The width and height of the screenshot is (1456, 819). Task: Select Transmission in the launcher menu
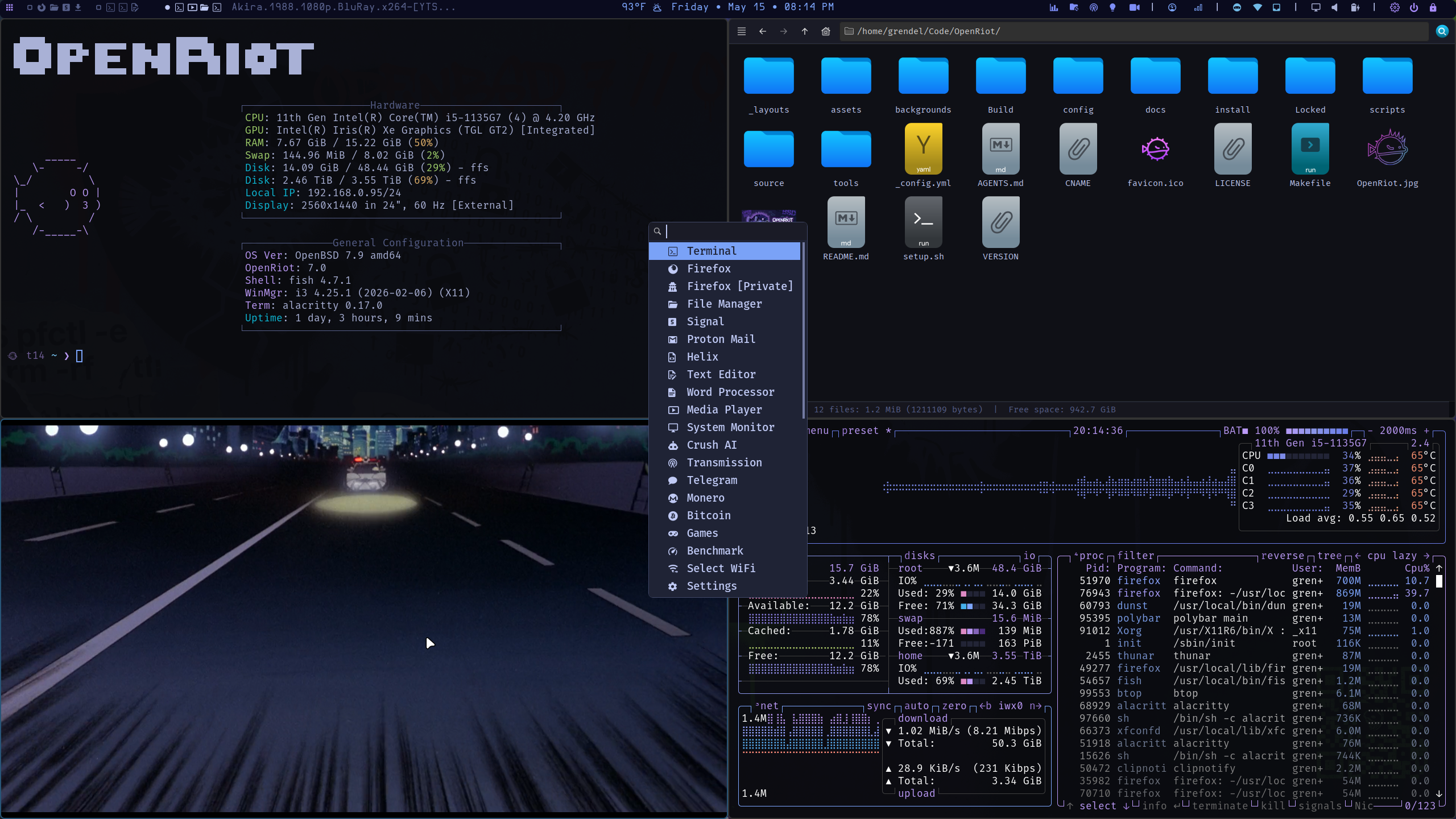coord(725,462)
